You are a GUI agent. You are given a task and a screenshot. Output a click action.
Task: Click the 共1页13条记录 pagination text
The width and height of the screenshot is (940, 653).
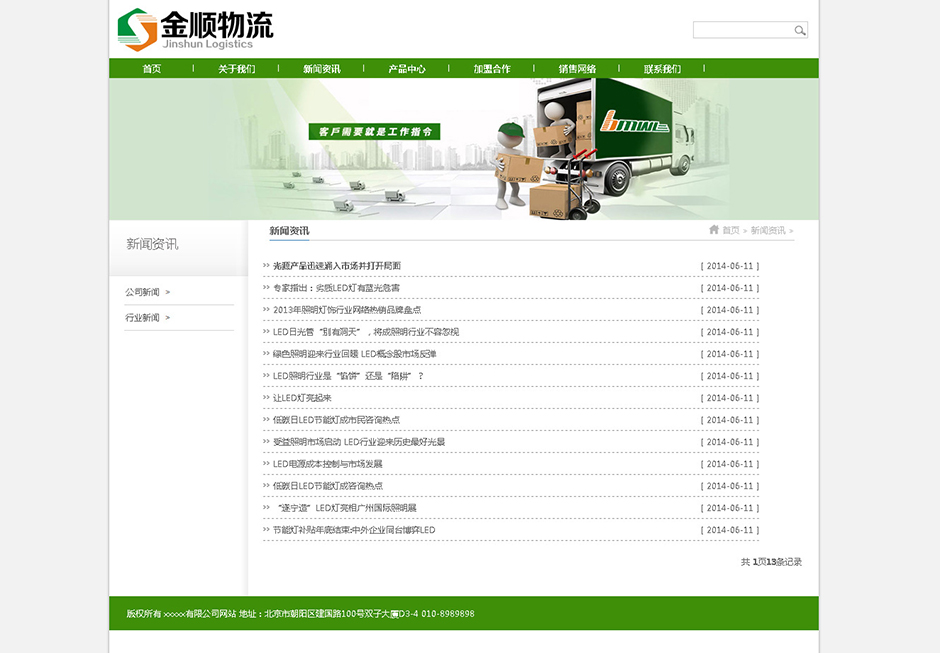[771, 562]
